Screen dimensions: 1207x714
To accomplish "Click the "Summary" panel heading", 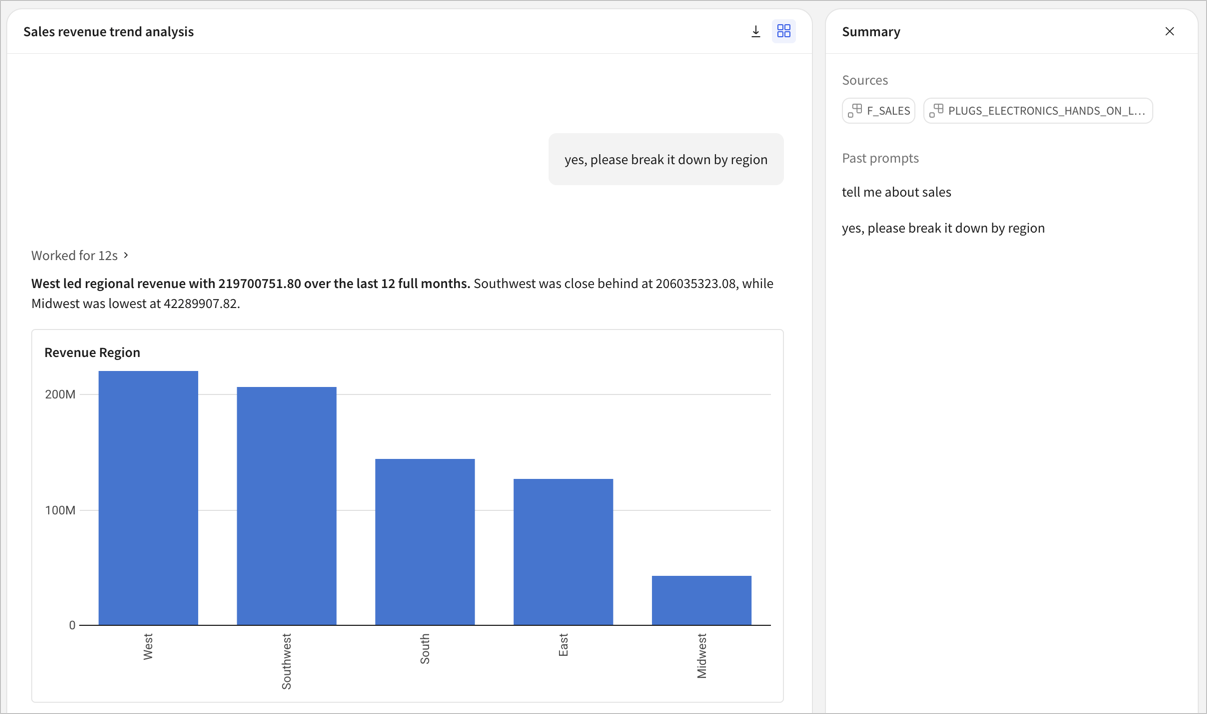I will (x=871, y=32).
